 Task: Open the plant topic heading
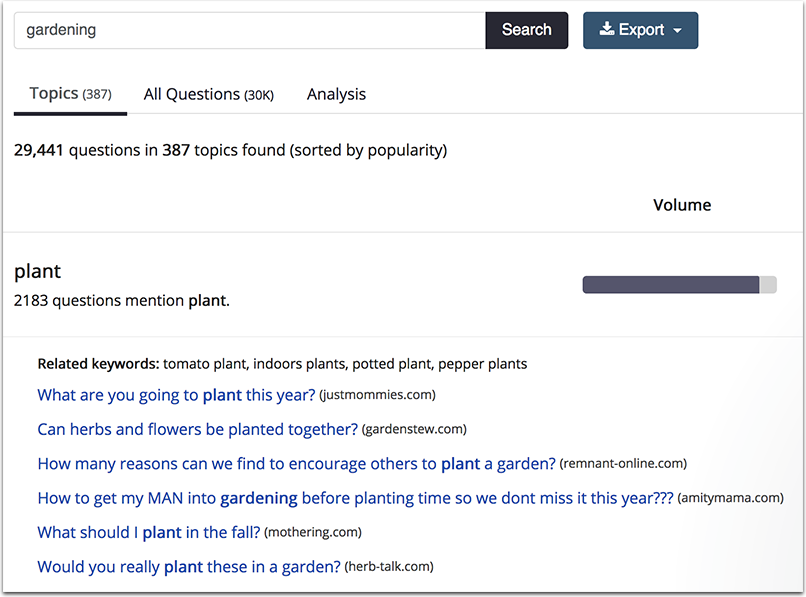pyautogui.click(x=37, y=271)
